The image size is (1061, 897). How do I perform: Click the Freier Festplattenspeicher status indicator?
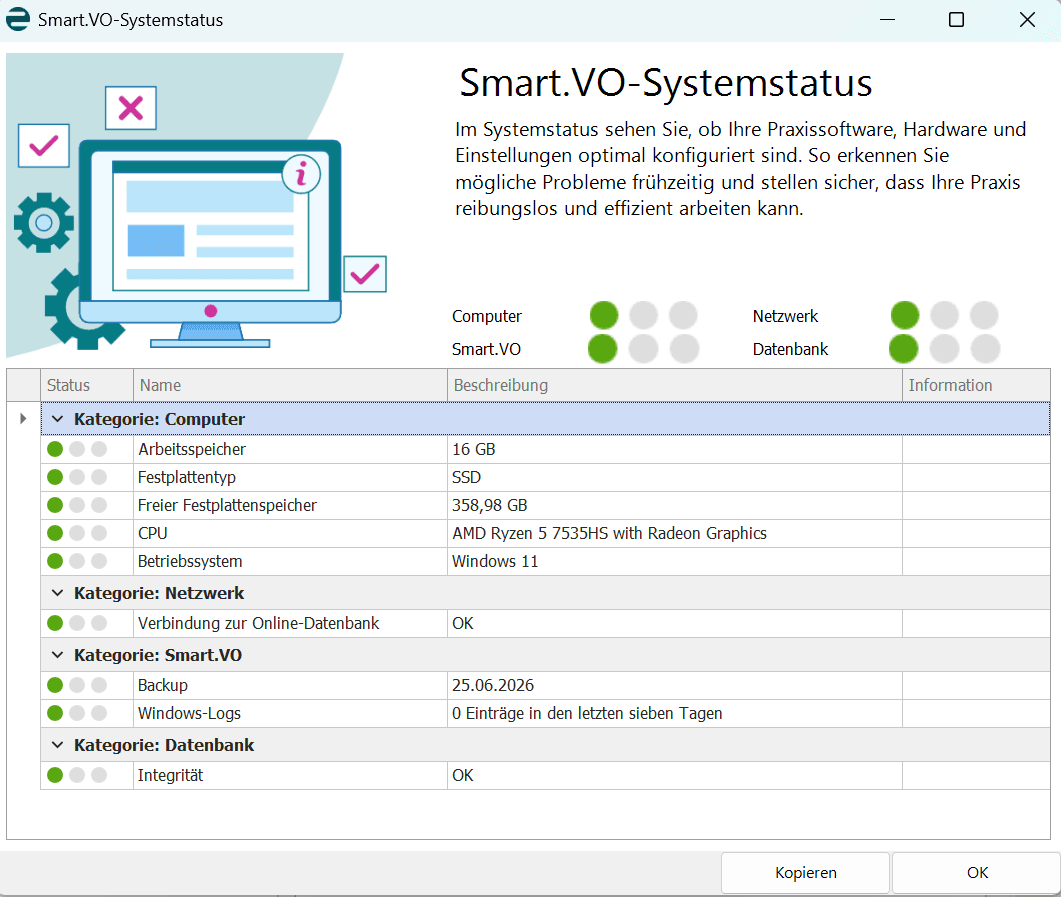click(77, 505)
